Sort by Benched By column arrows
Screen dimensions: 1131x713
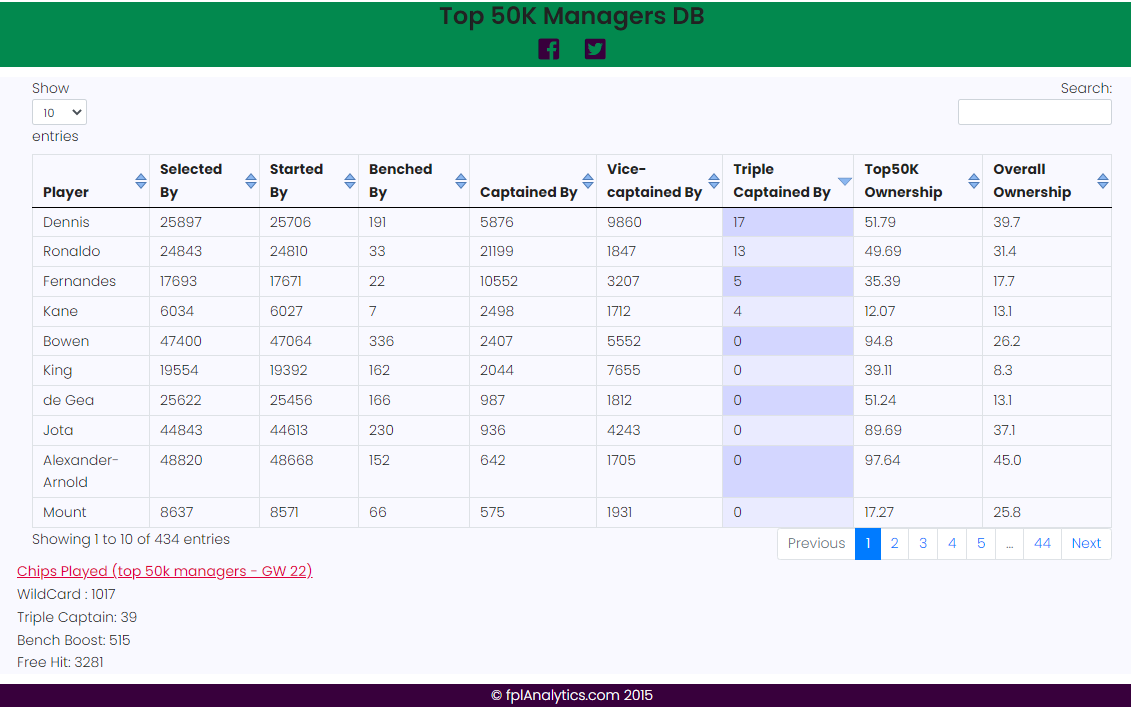(x=461, y=181)
